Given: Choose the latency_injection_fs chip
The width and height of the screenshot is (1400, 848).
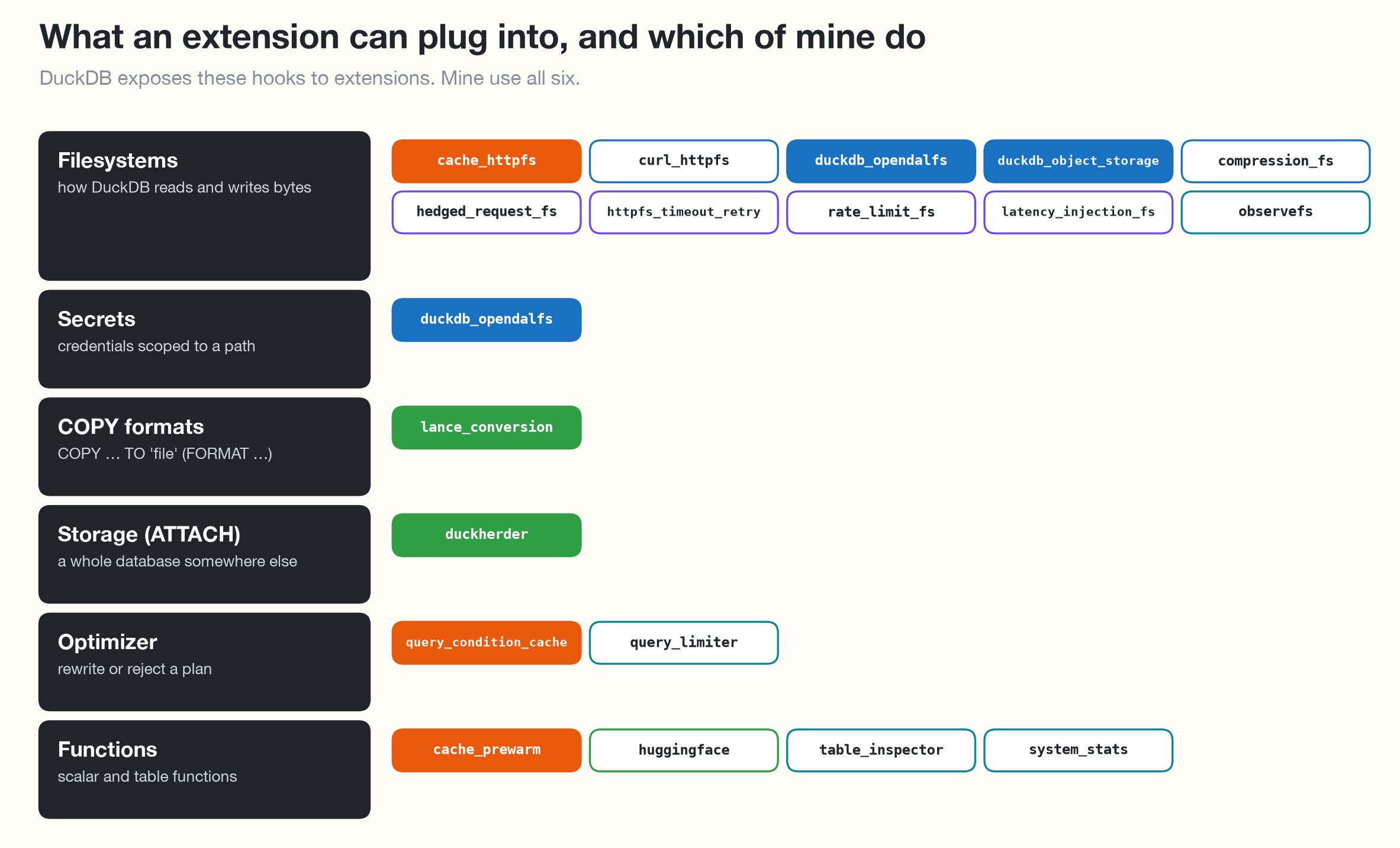Looking at the screenshot, I should pos(1078,212).
